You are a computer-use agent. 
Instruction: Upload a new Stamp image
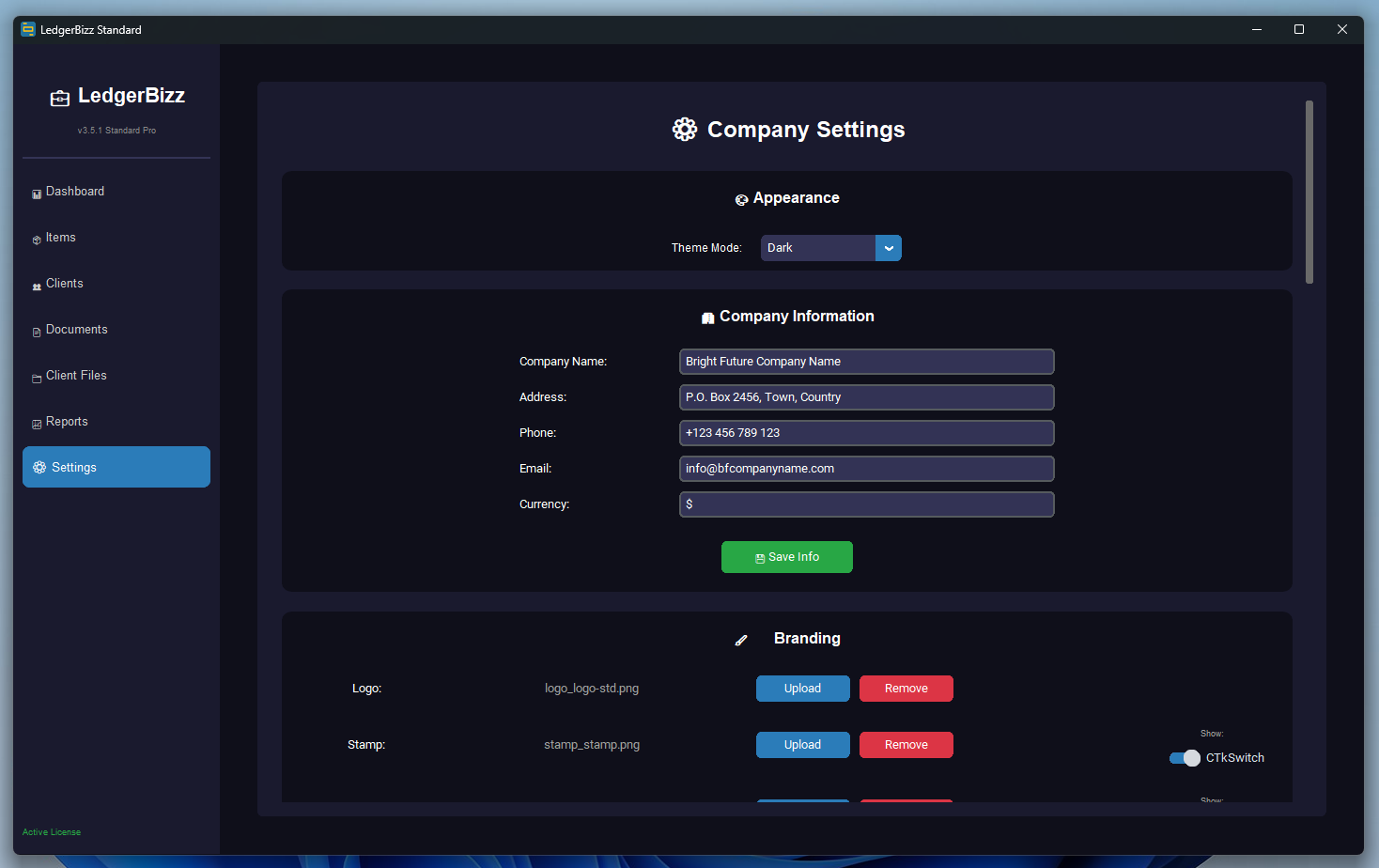pos(803,745)
